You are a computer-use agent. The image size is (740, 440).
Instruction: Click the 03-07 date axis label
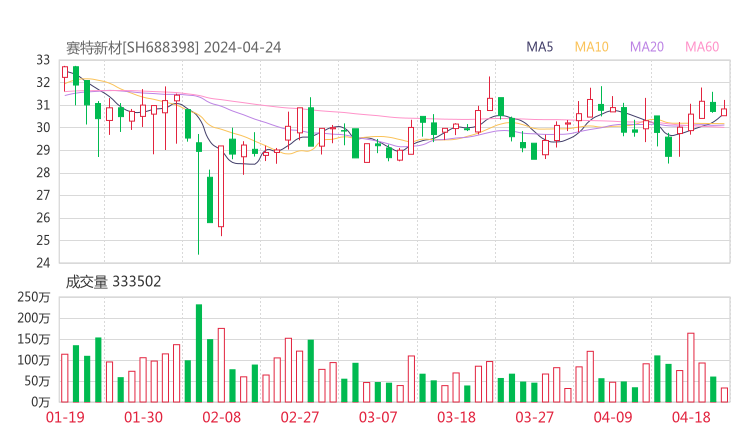(378, 417)
